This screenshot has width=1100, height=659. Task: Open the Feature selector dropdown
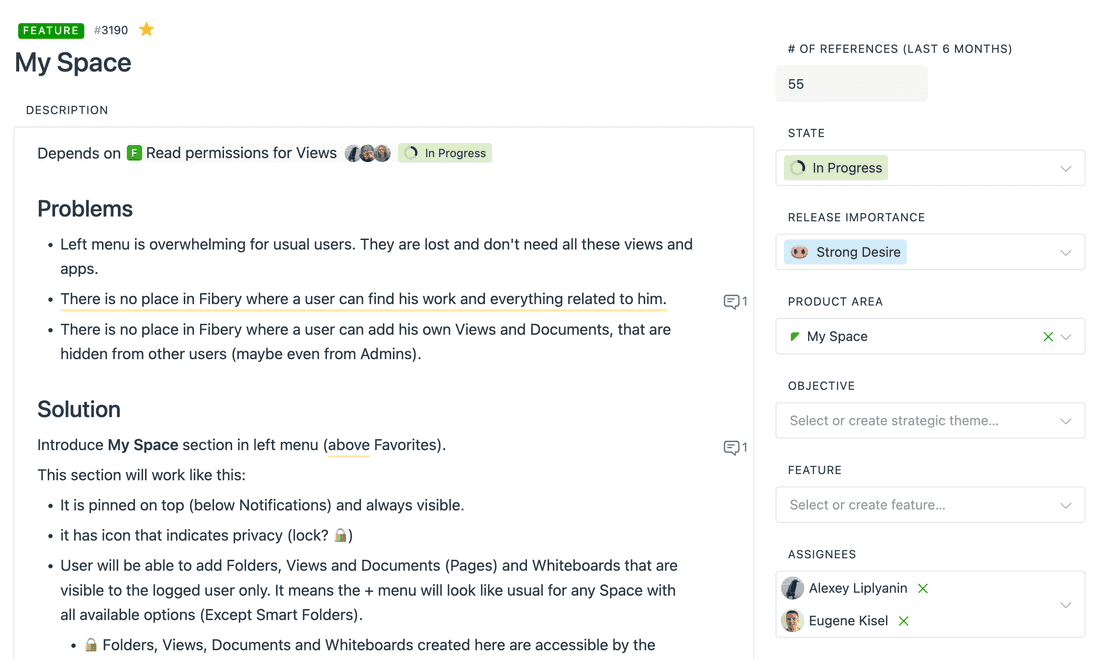coord(930,505)
